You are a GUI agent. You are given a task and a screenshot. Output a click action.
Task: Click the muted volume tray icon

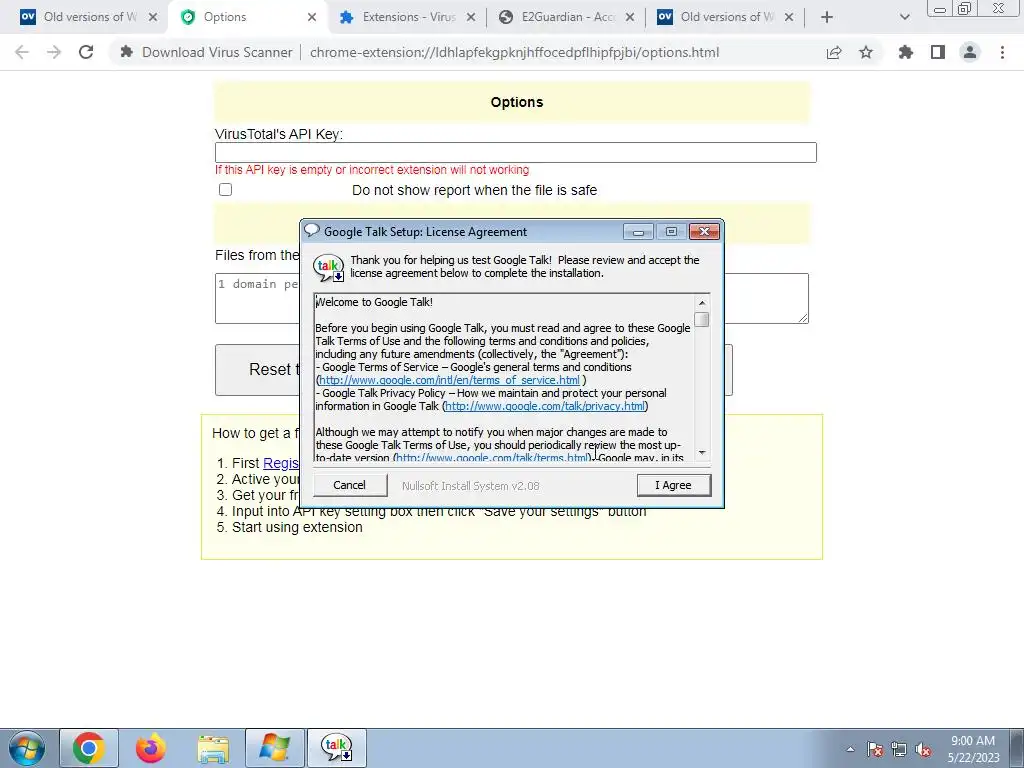coord(923,749)
